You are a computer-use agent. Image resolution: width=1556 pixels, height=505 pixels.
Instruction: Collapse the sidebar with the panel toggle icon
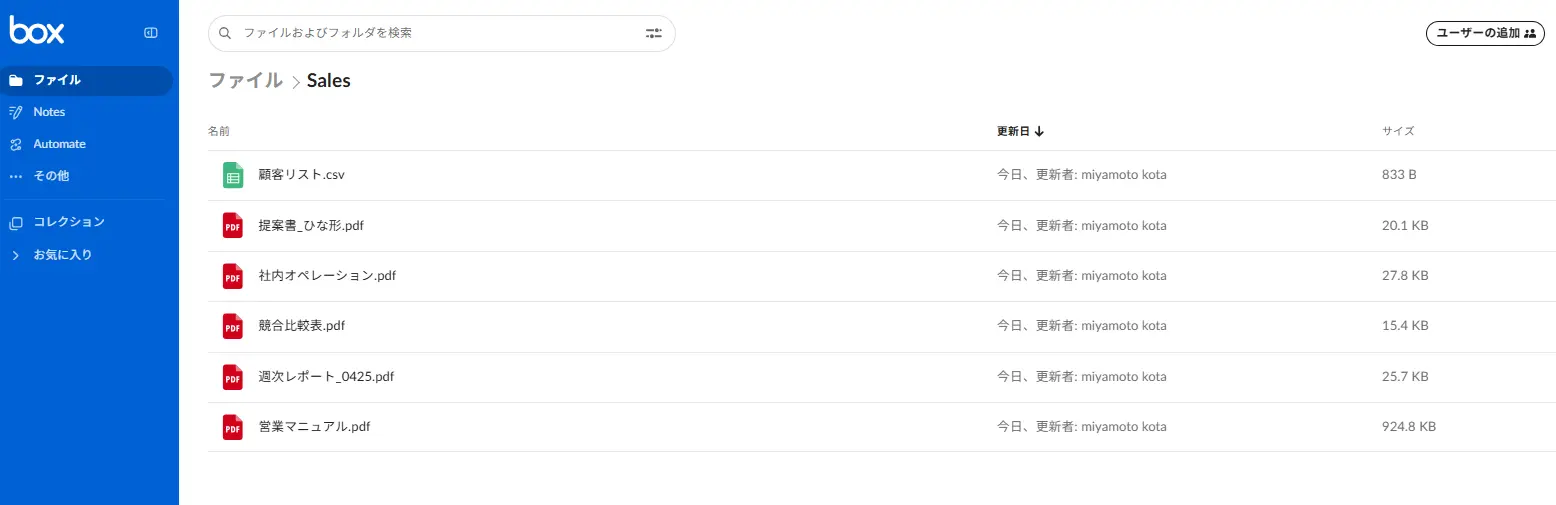151,32
